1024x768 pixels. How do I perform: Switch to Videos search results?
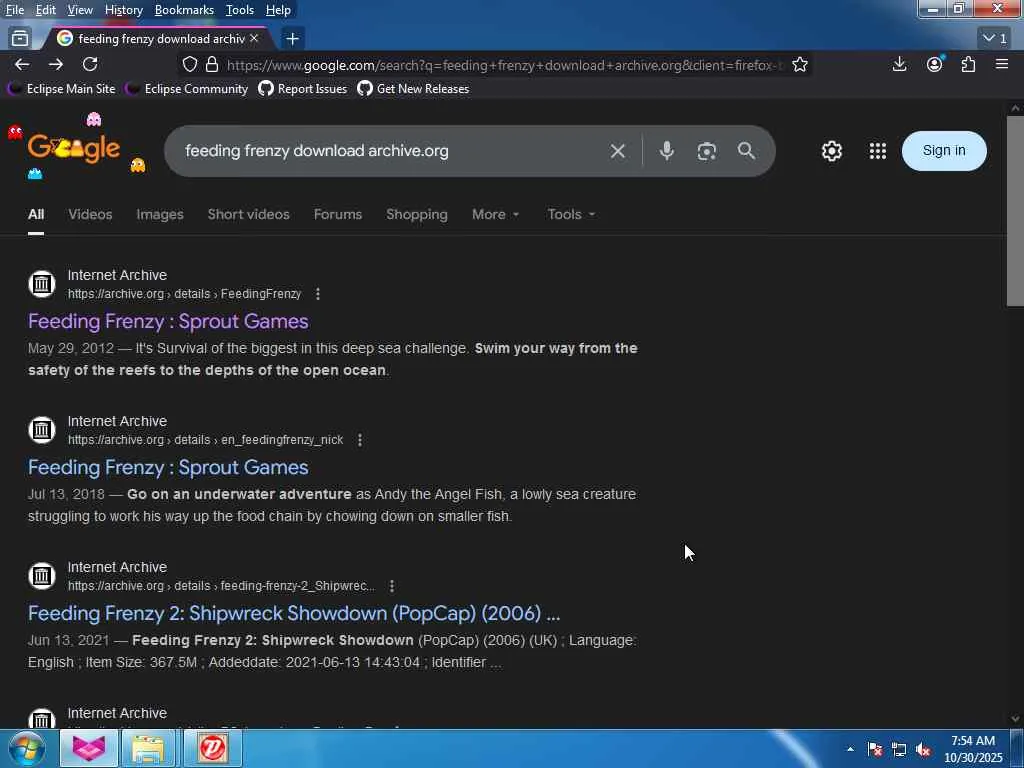(x=90, y=214)
